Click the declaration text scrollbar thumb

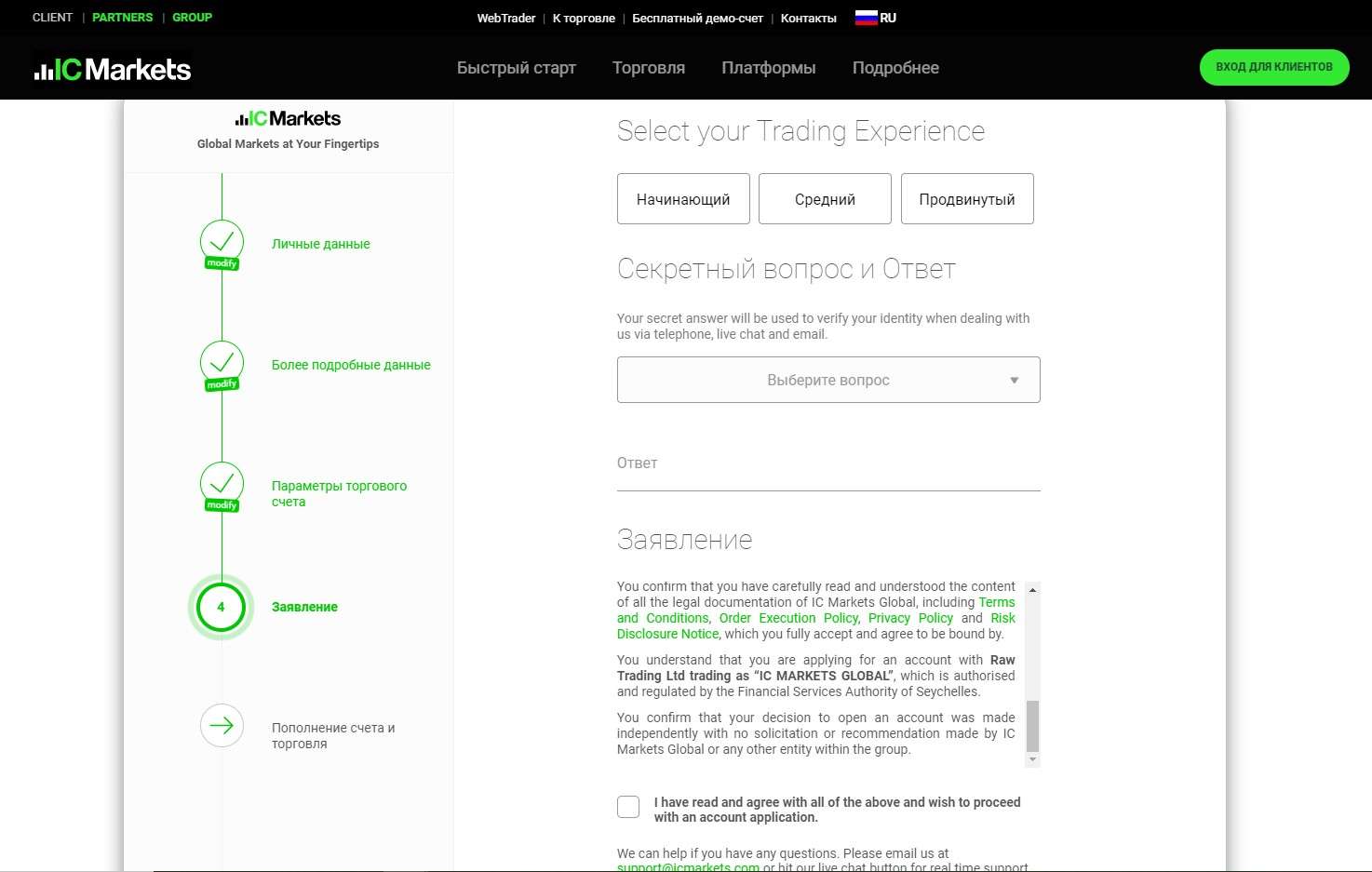click(1032, 726)
